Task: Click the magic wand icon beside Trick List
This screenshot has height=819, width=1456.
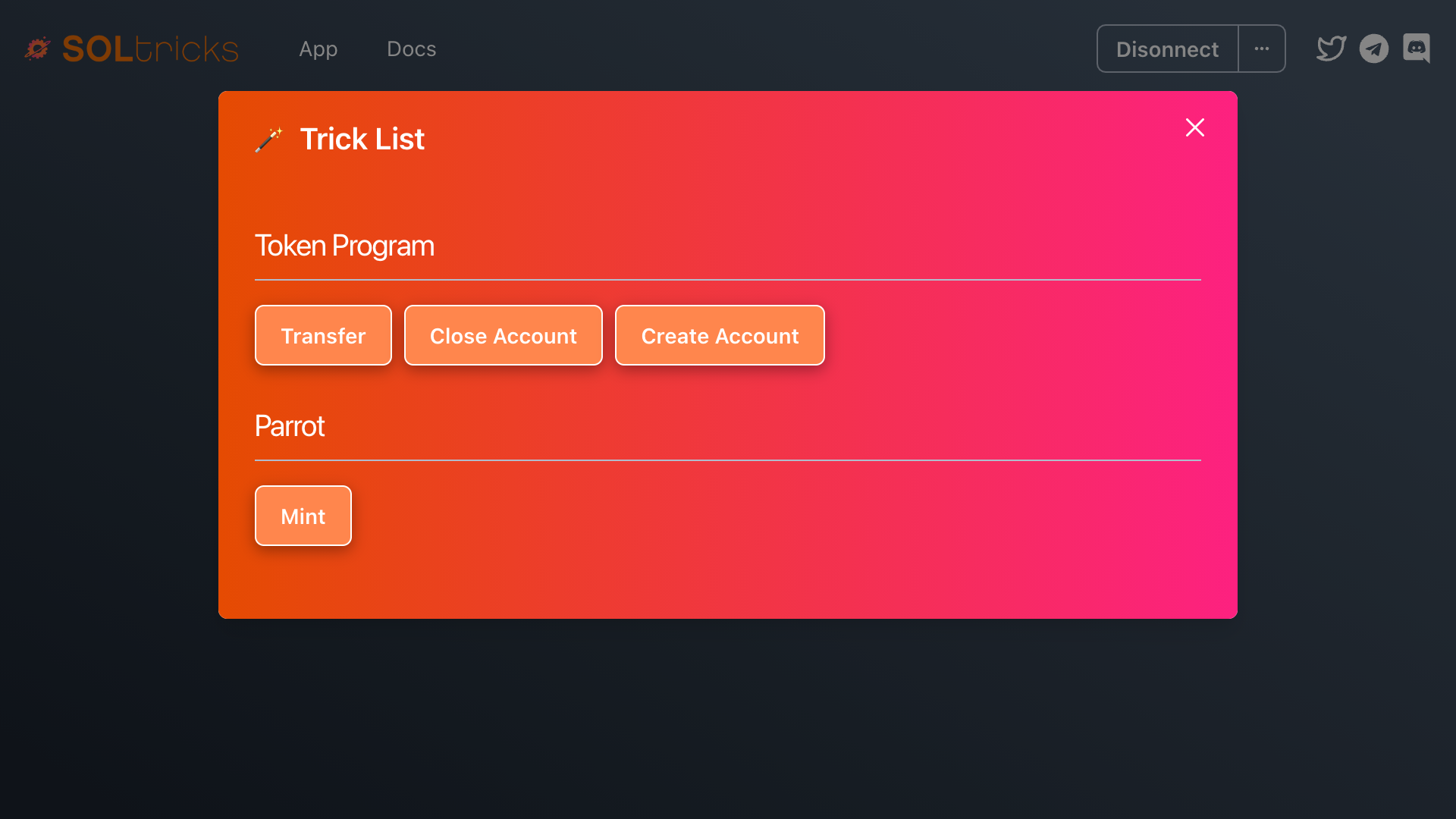Action: click(269, 140)
